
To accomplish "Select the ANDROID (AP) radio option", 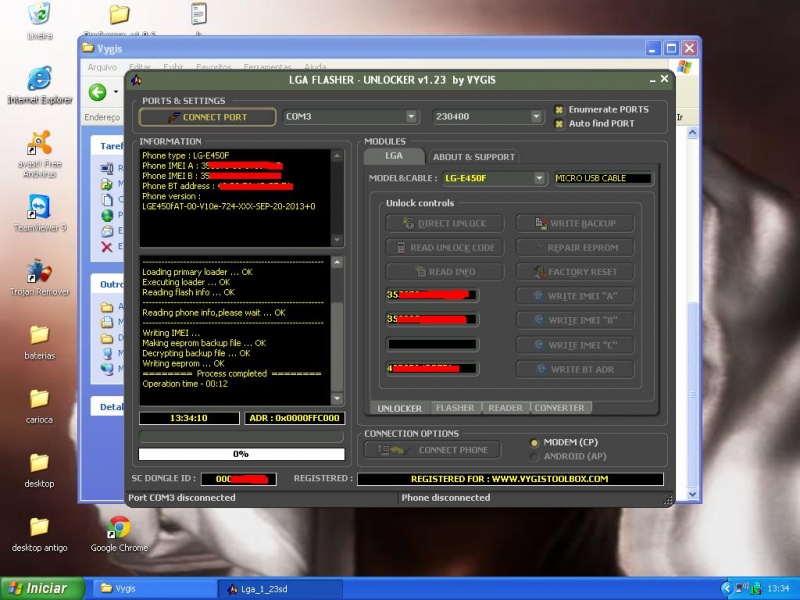I will coord(534,456).
